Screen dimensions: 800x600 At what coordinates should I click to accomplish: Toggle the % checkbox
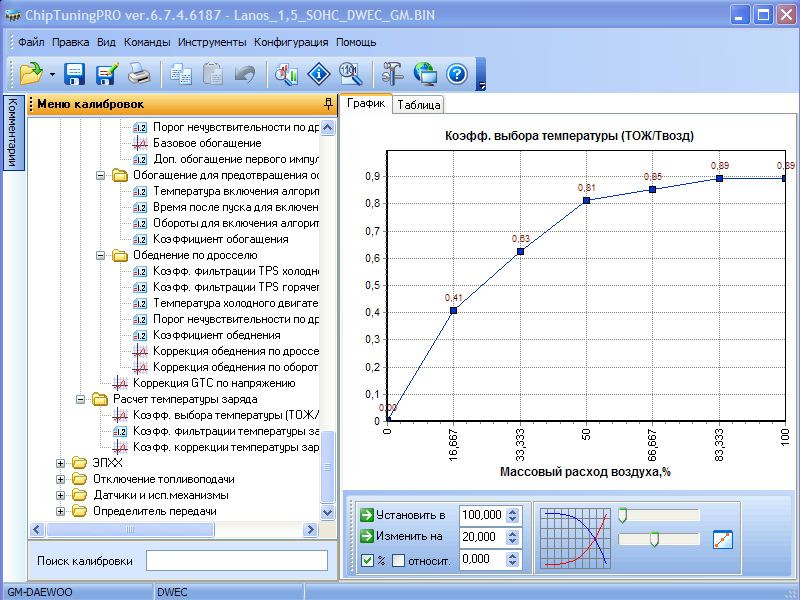click(367, 560)
